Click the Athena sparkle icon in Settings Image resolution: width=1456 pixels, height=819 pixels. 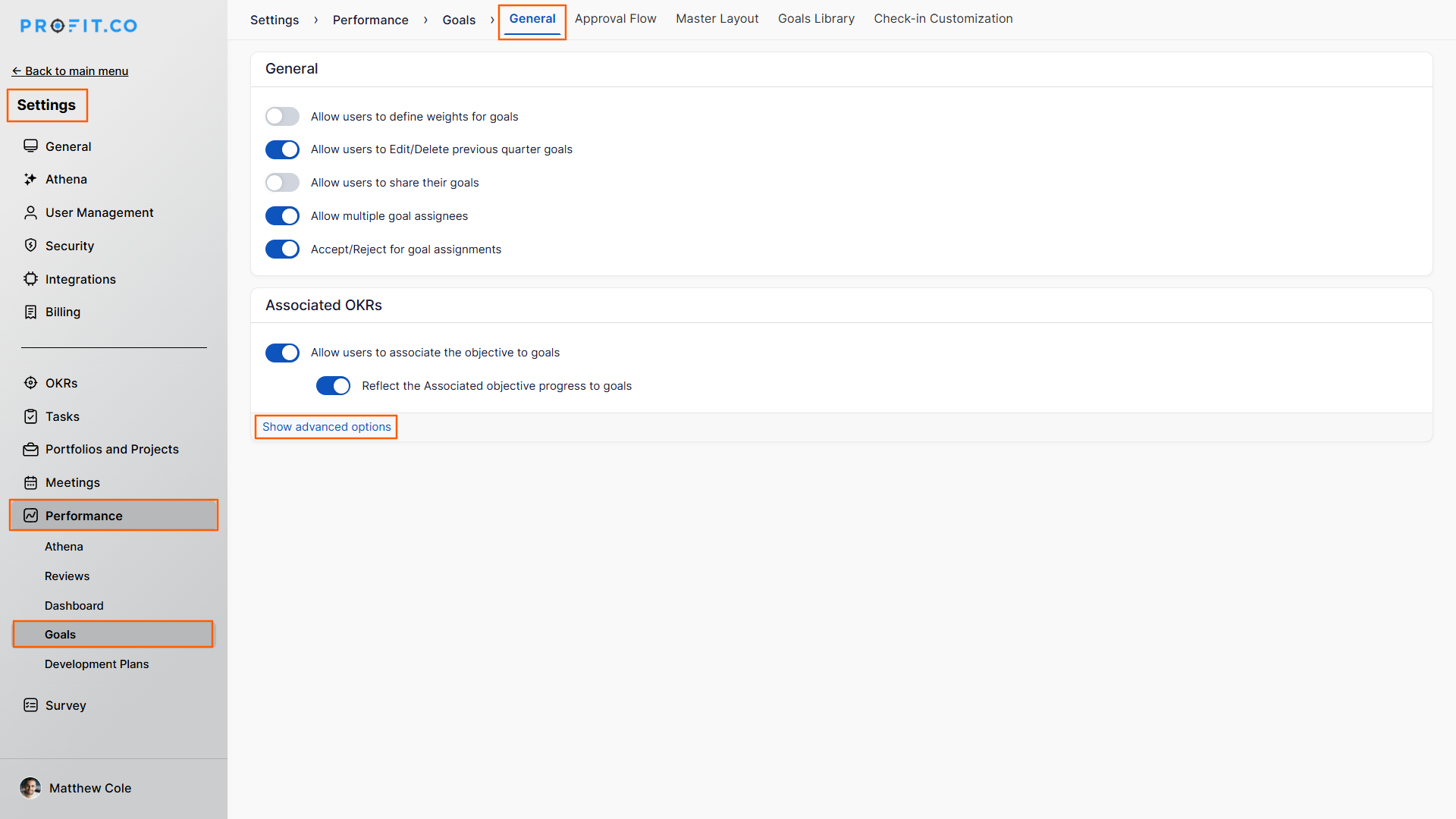(x=30, y=180)
